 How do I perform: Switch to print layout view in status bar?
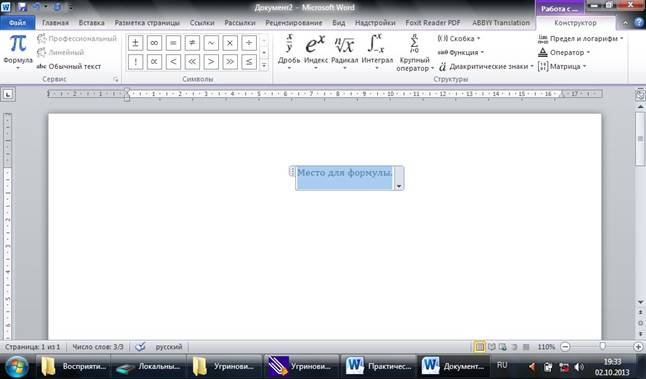480,347
